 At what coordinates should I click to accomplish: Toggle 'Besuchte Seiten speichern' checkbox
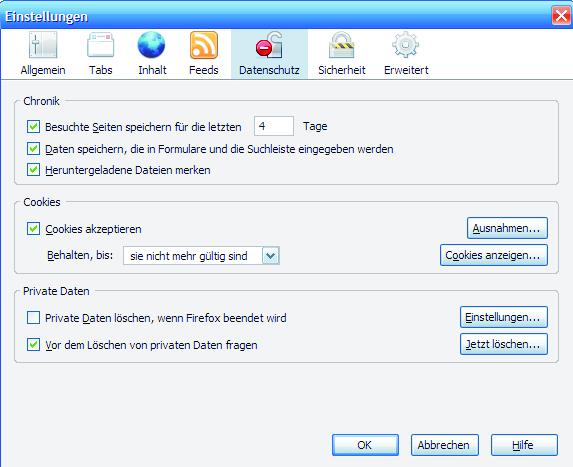coord(33,127)
